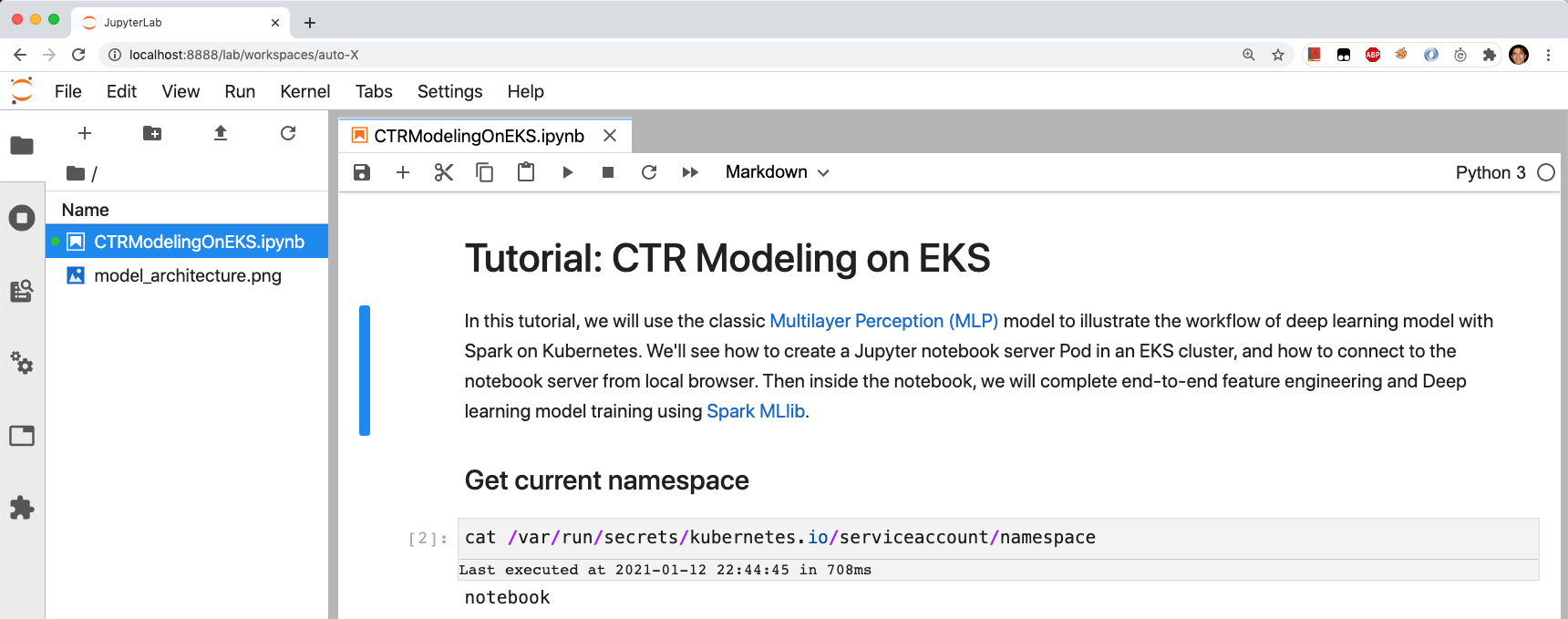Click the JupyterLab logo
Screen dimensions: 1568x619
pyautogui.click(x=22, y=90)
